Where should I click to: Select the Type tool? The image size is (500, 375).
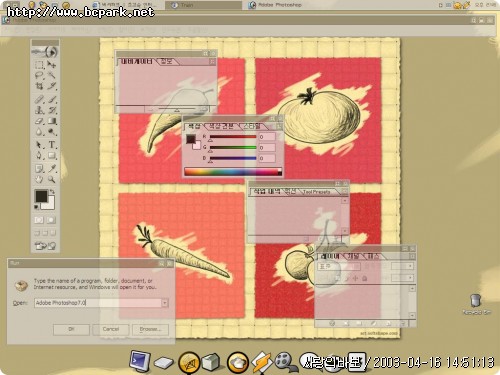(51, 145)
